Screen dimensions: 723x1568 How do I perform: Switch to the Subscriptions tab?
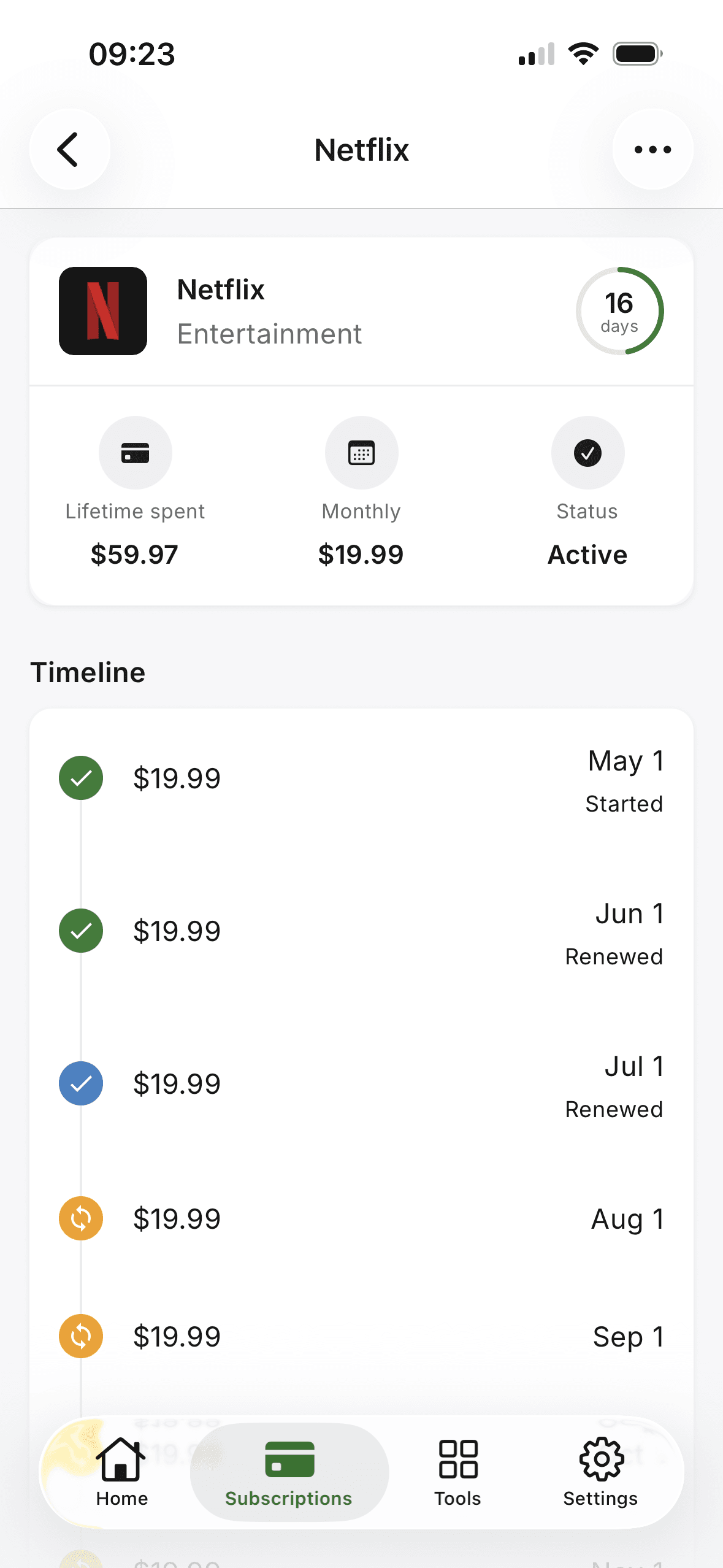pyautogui.click(x=289, y=1472)
